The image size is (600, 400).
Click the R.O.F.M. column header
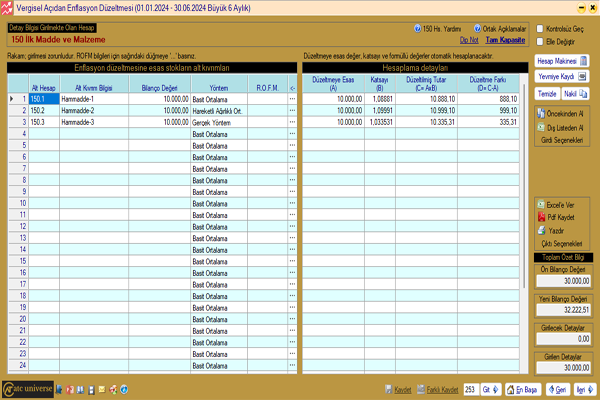coord(267,84)
